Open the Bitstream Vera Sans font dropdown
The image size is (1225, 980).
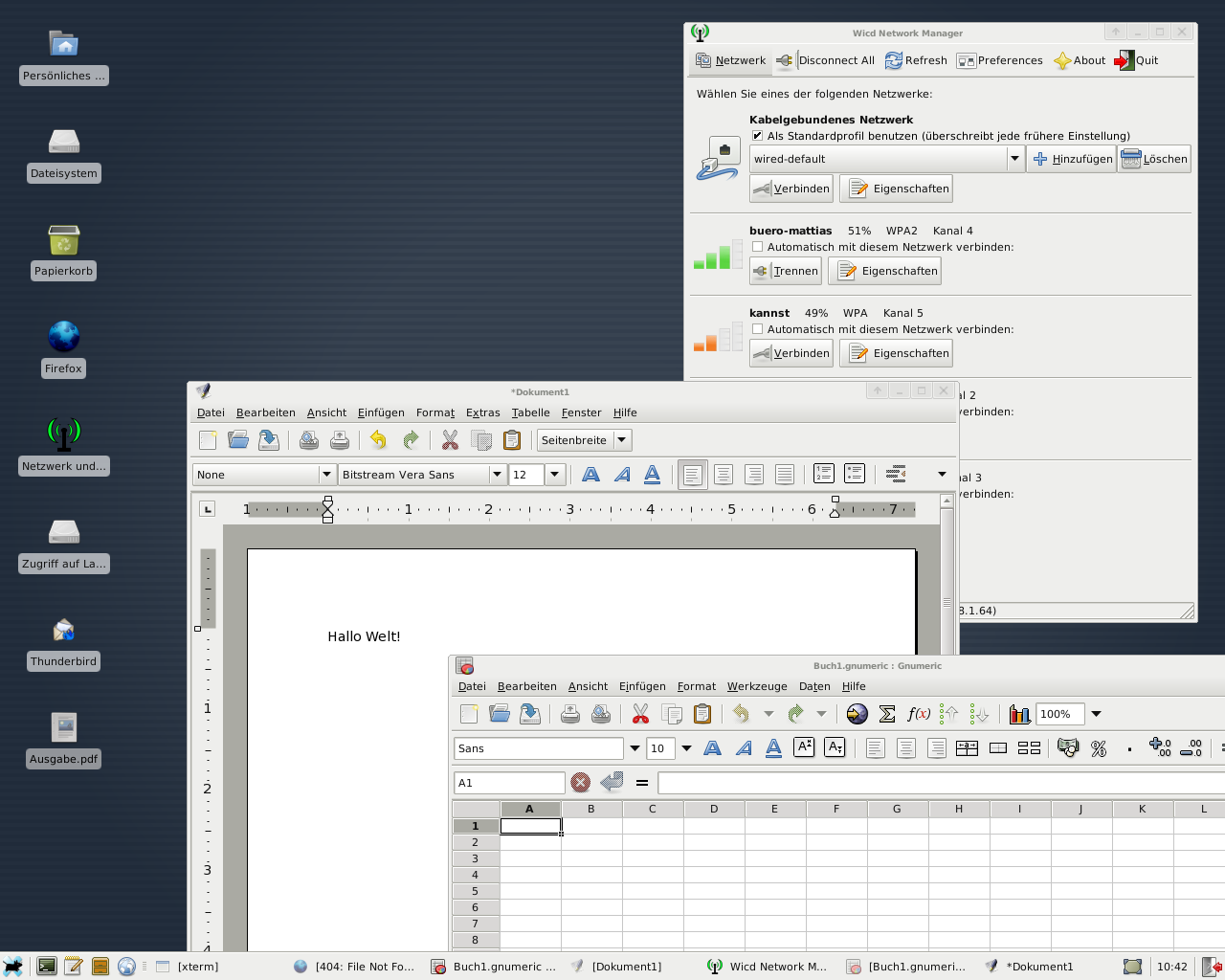[x=497, y=475]
